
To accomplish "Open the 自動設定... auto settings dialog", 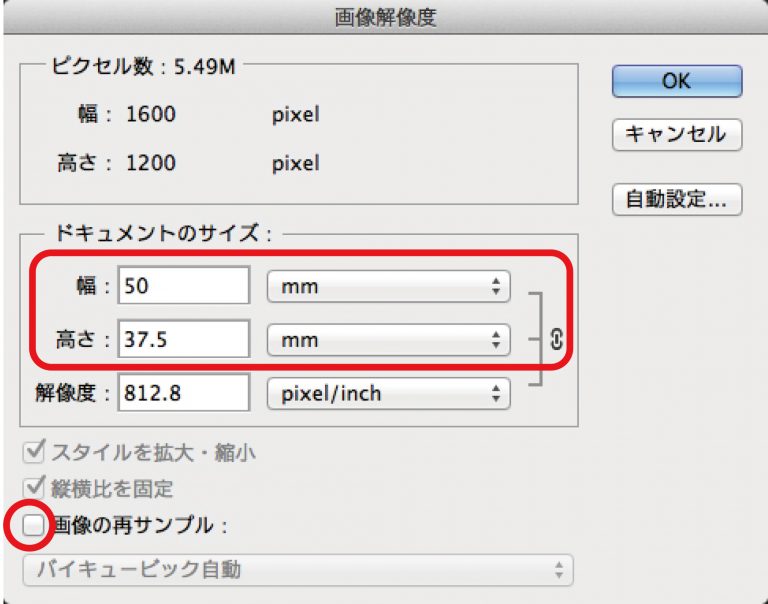I will (x=677, y=199).
